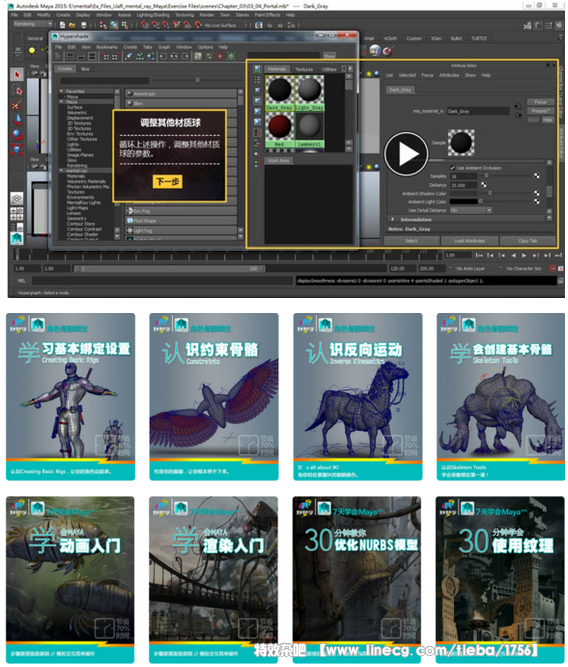Click the yellow 下一步 button

[x=168, y=182]
